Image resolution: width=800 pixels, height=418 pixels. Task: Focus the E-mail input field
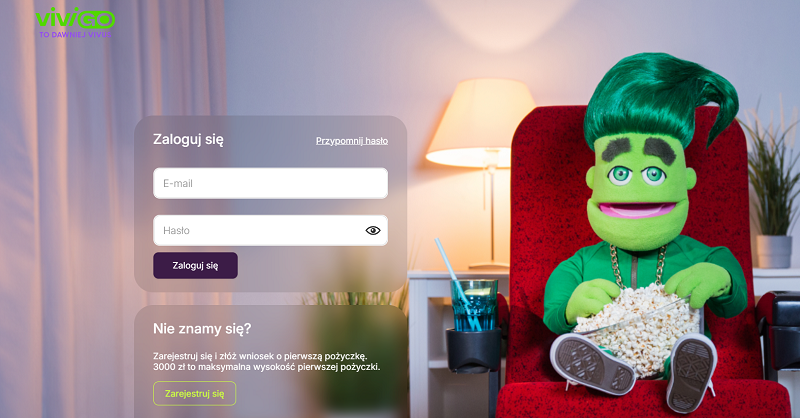(270, 183)
